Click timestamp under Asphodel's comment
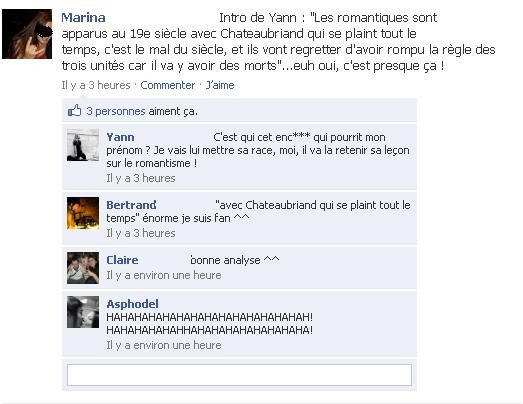Image resolution: width=523 pixels, height=404 pixels. tap(164, 345)
